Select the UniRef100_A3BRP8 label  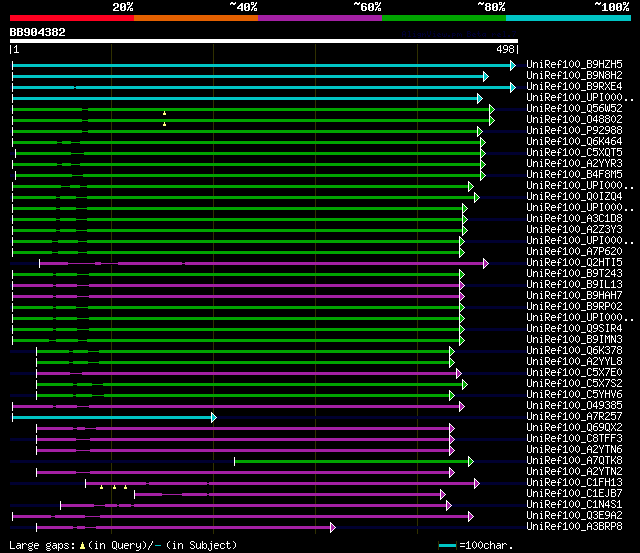(574, 527)
